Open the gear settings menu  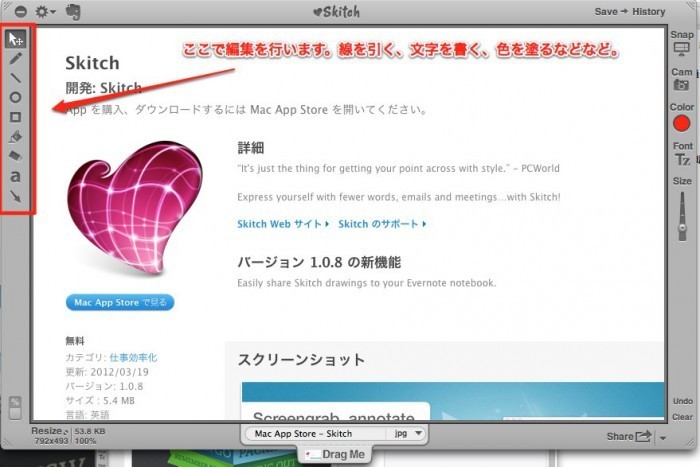click(x=45, y=12)
